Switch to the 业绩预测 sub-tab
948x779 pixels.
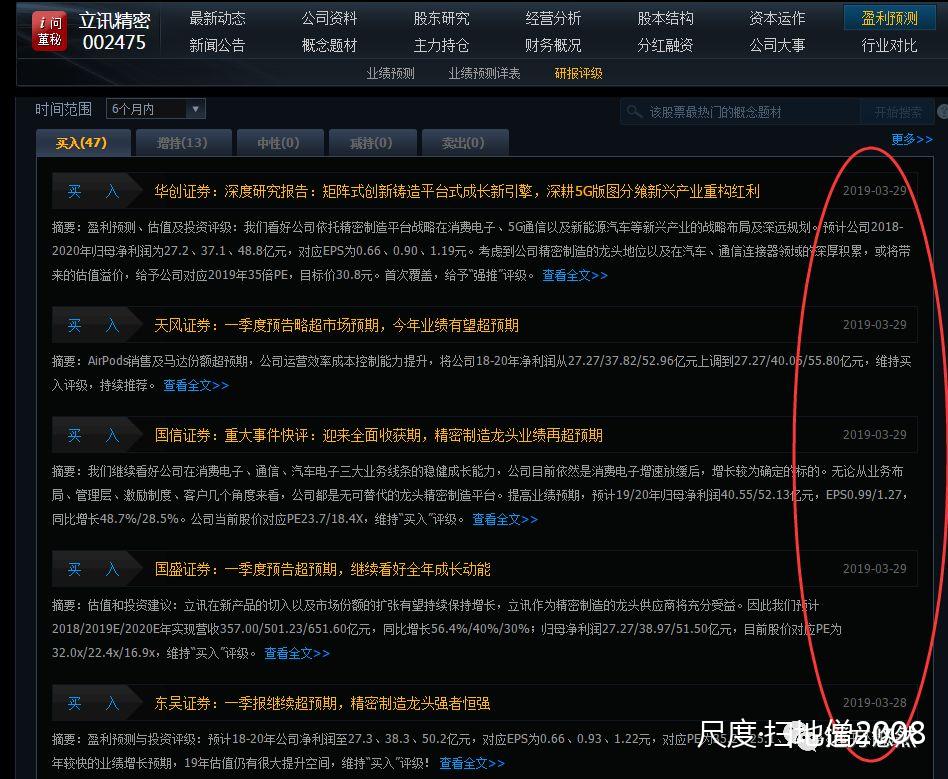(x=391, y=73)
